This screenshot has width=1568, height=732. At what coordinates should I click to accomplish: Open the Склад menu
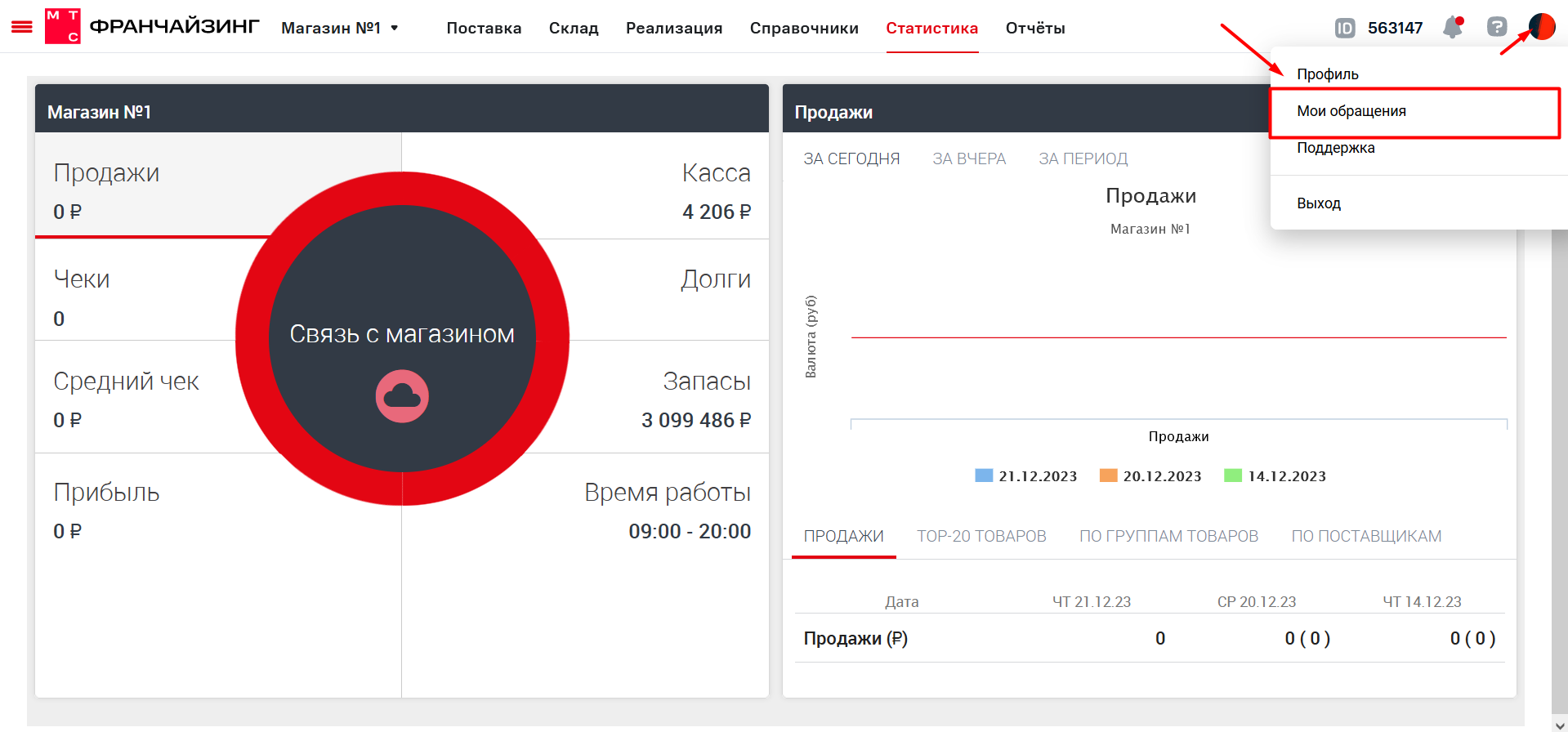tap(574, 28)
